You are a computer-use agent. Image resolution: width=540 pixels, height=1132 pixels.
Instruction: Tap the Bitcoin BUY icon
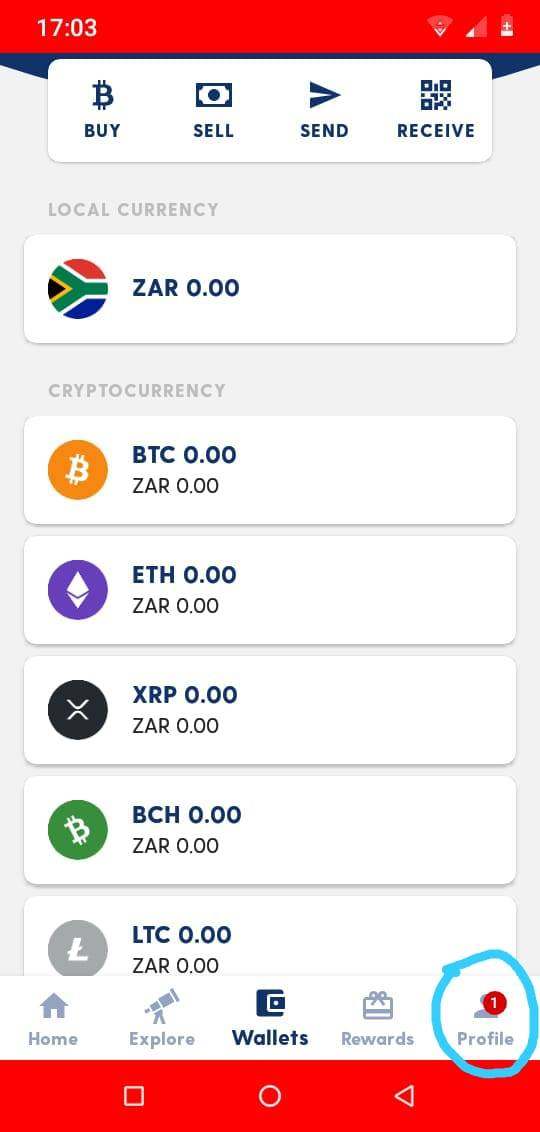pyautogui.click(x=103, y=95)
